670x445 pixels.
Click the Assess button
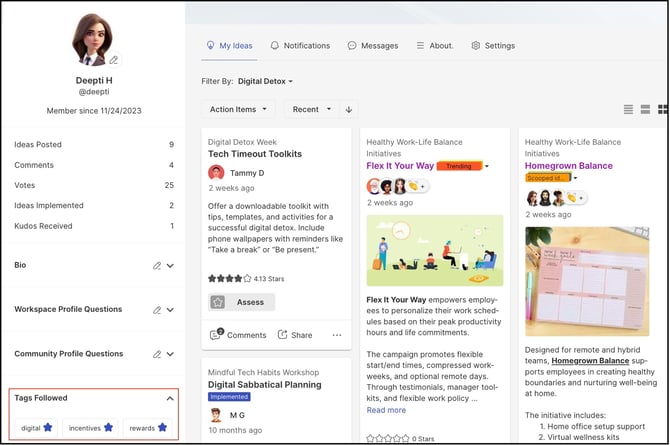pyautogui.click(x=241, y=302)
